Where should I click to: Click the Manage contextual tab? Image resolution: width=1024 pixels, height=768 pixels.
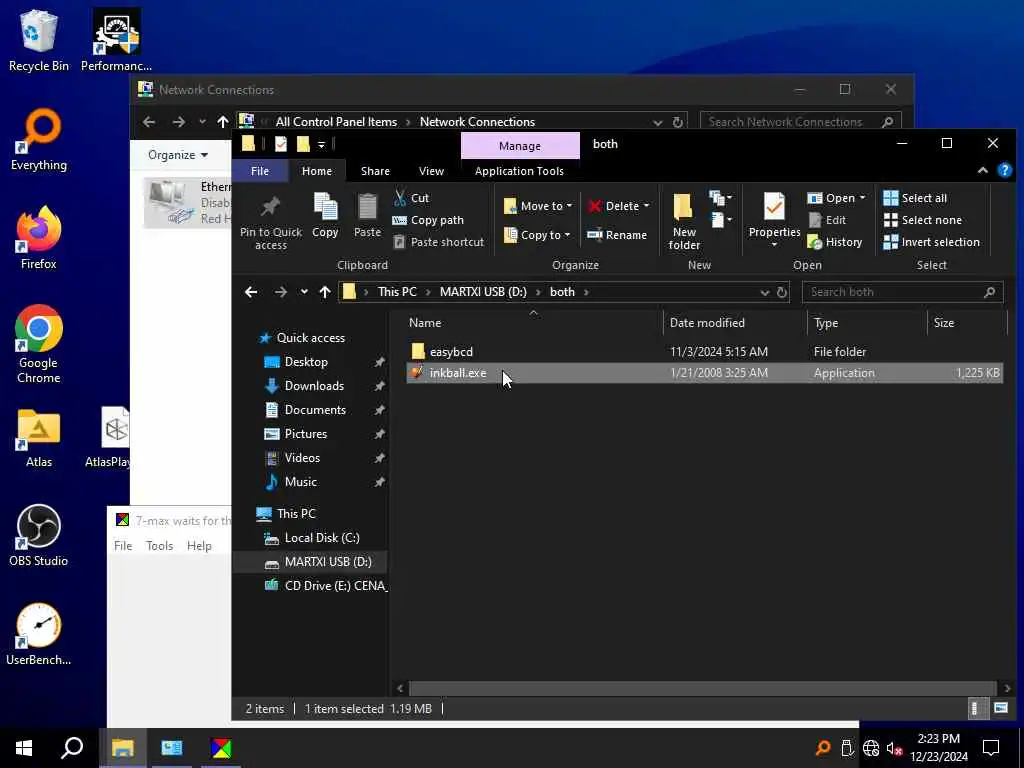[x=520, y=145]
